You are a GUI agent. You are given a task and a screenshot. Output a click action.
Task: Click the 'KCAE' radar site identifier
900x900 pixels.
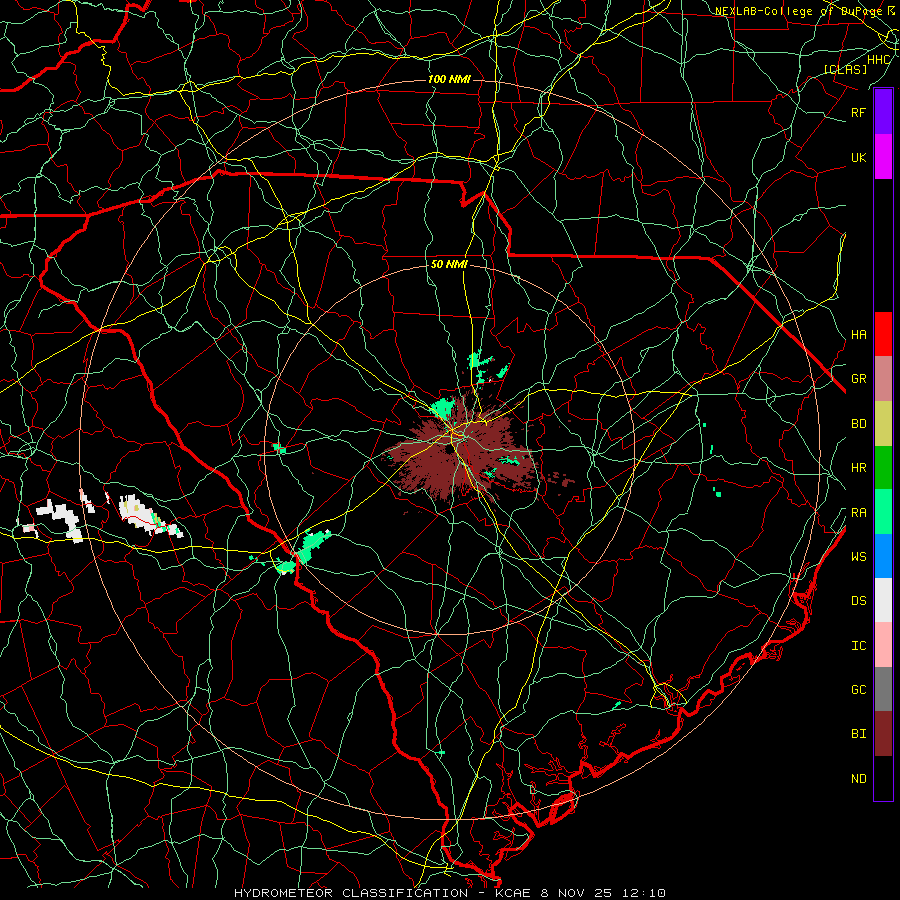click(x=513, y=893)
